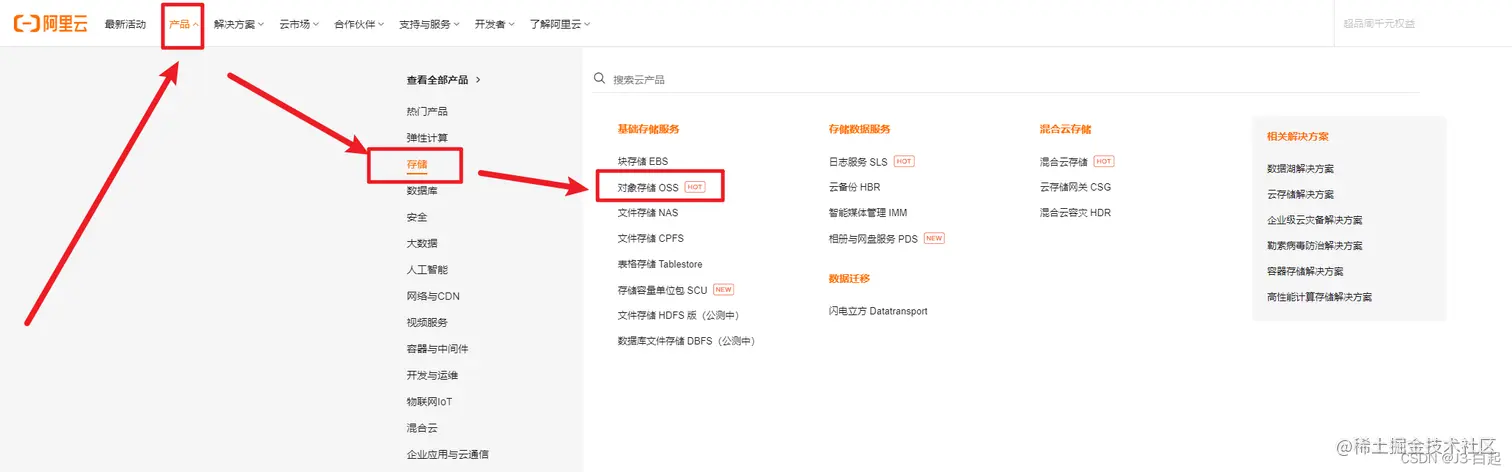
Task: Select 数据库 category
Action: click(x=421, y=190)
